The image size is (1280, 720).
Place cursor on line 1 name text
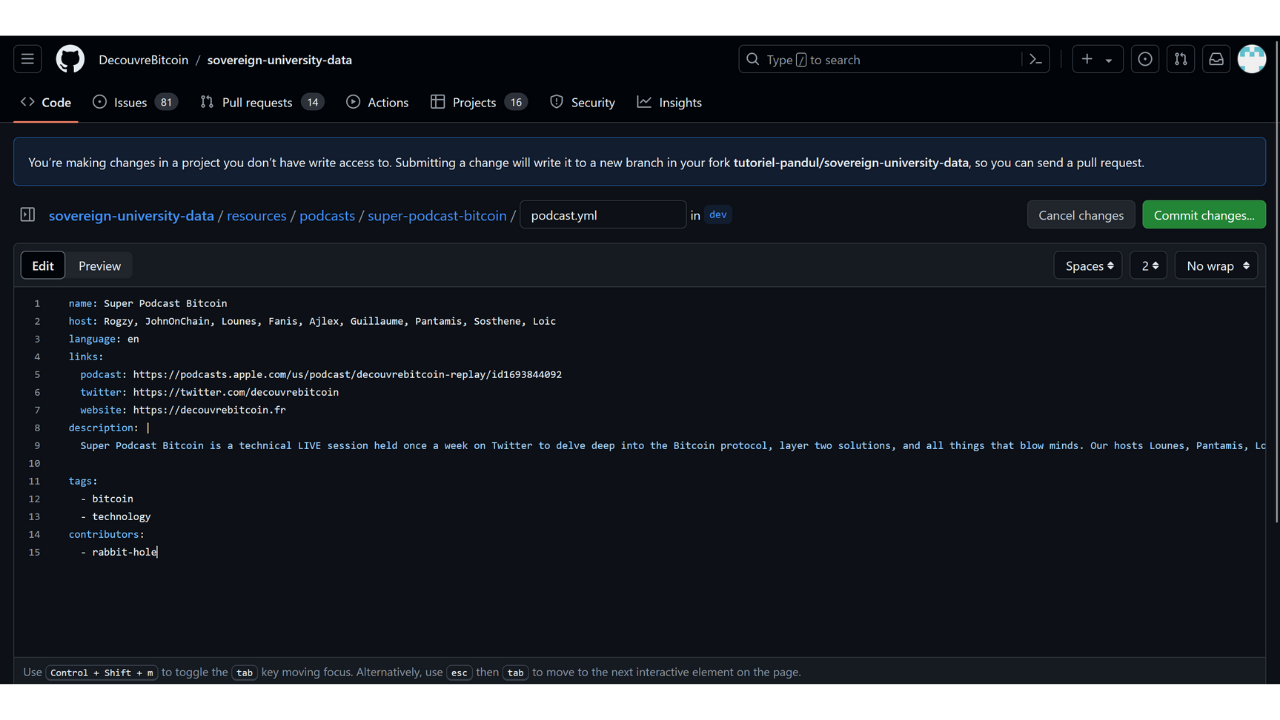(148, 303)
